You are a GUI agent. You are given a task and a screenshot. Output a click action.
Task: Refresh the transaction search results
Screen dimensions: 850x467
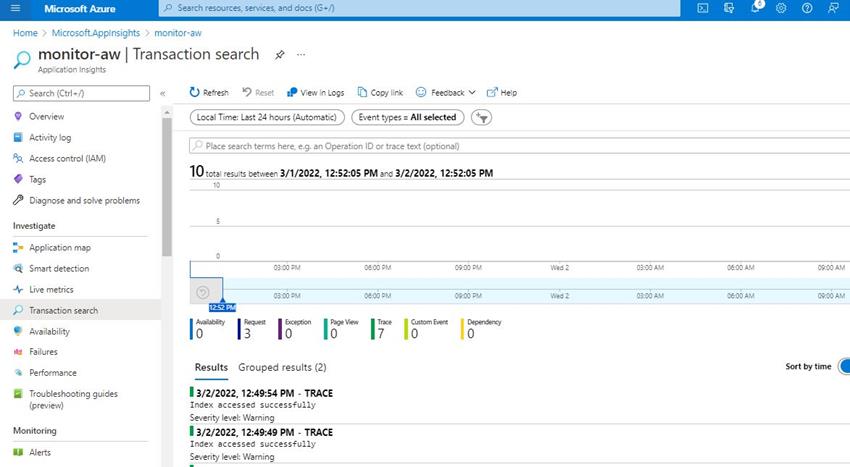click(209, 93)
